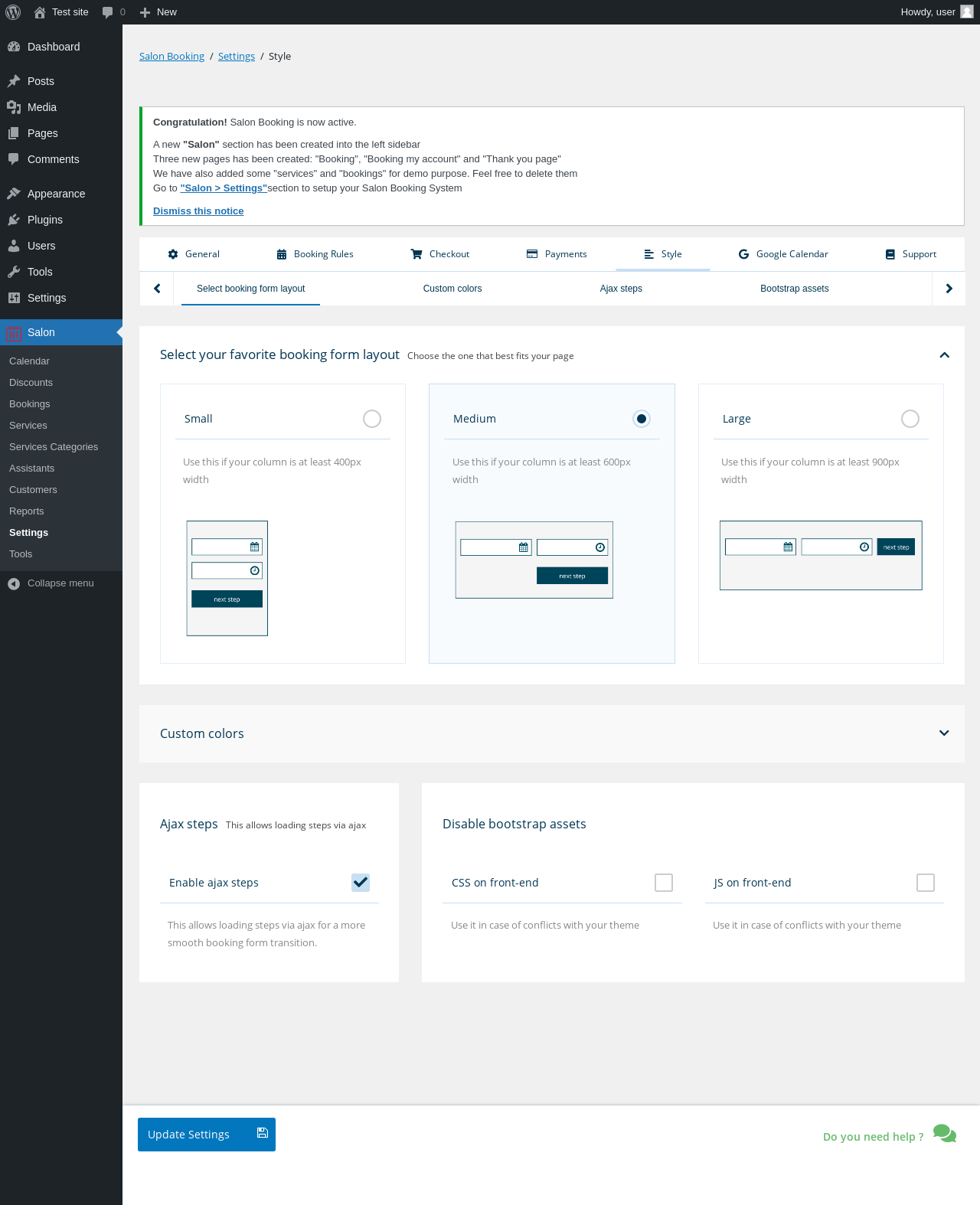
Task: Collapse the booking form layout section
Action: [x=945, y=355]
